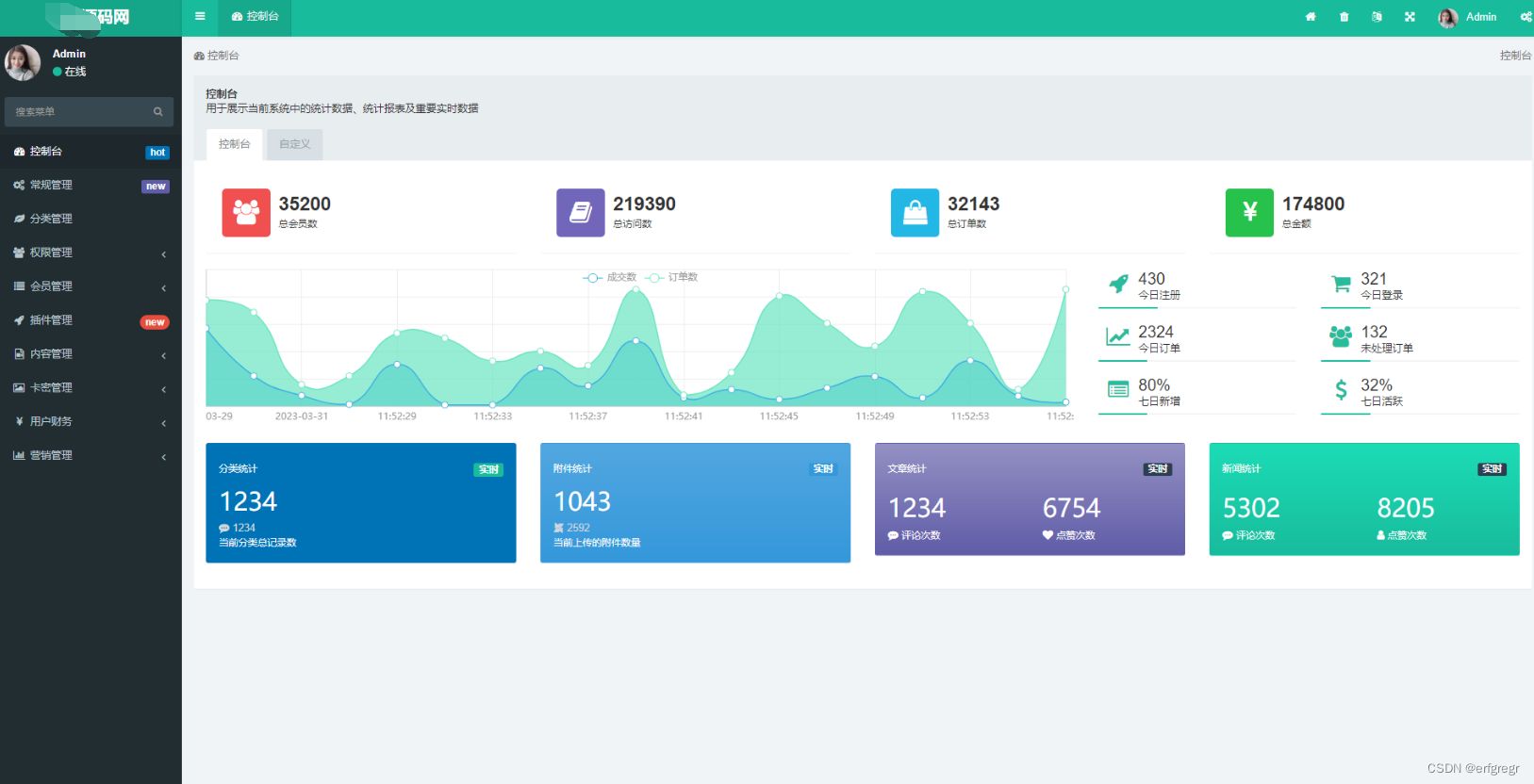Open 插件管理 in the sidebar
1534x784 pixels.
pos(51,320)
